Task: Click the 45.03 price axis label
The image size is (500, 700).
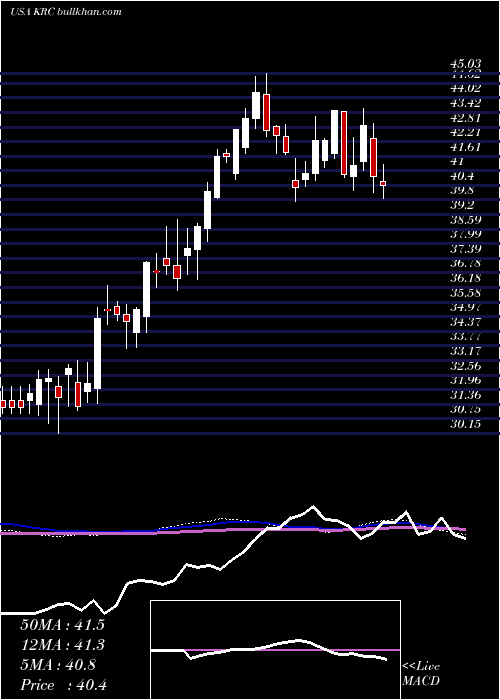Action: (x=465, y=66)
